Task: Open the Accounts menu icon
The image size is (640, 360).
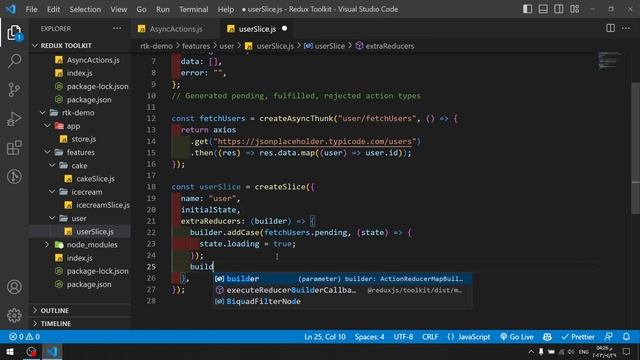Action: tap(14, 287)
